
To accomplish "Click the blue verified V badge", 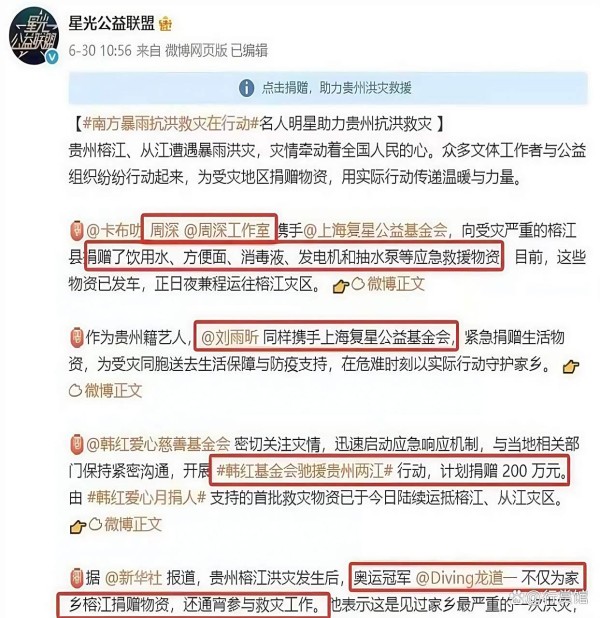I will coord(52,57).
